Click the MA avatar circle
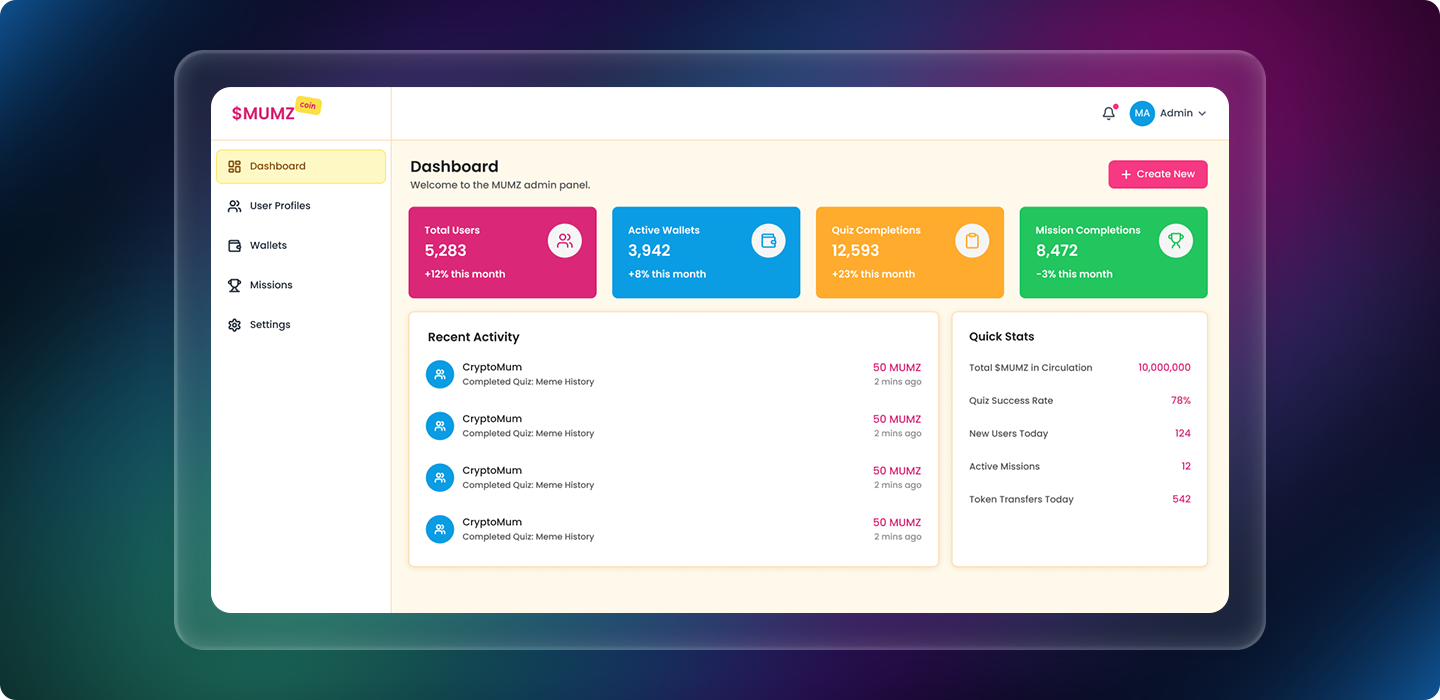This screenshot has width=1440, height=700. click(1142, 114)
